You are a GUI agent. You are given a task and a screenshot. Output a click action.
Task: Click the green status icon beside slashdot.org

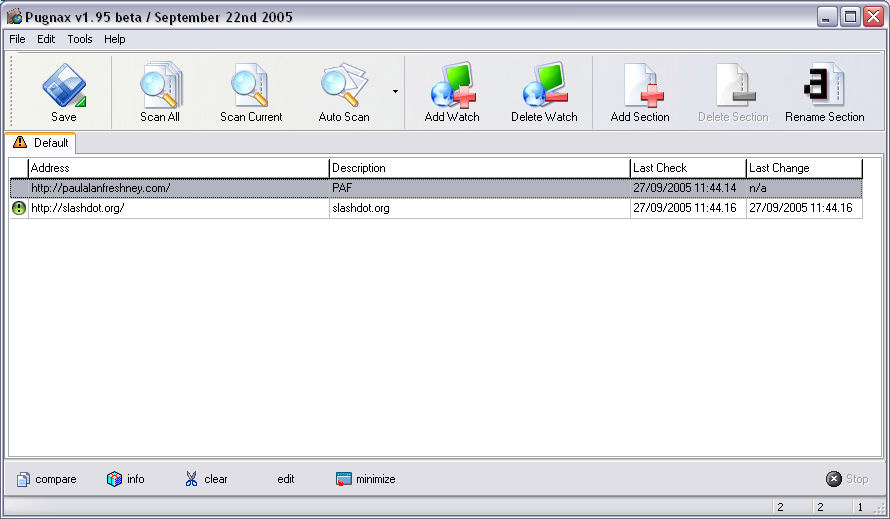point(19,208)
